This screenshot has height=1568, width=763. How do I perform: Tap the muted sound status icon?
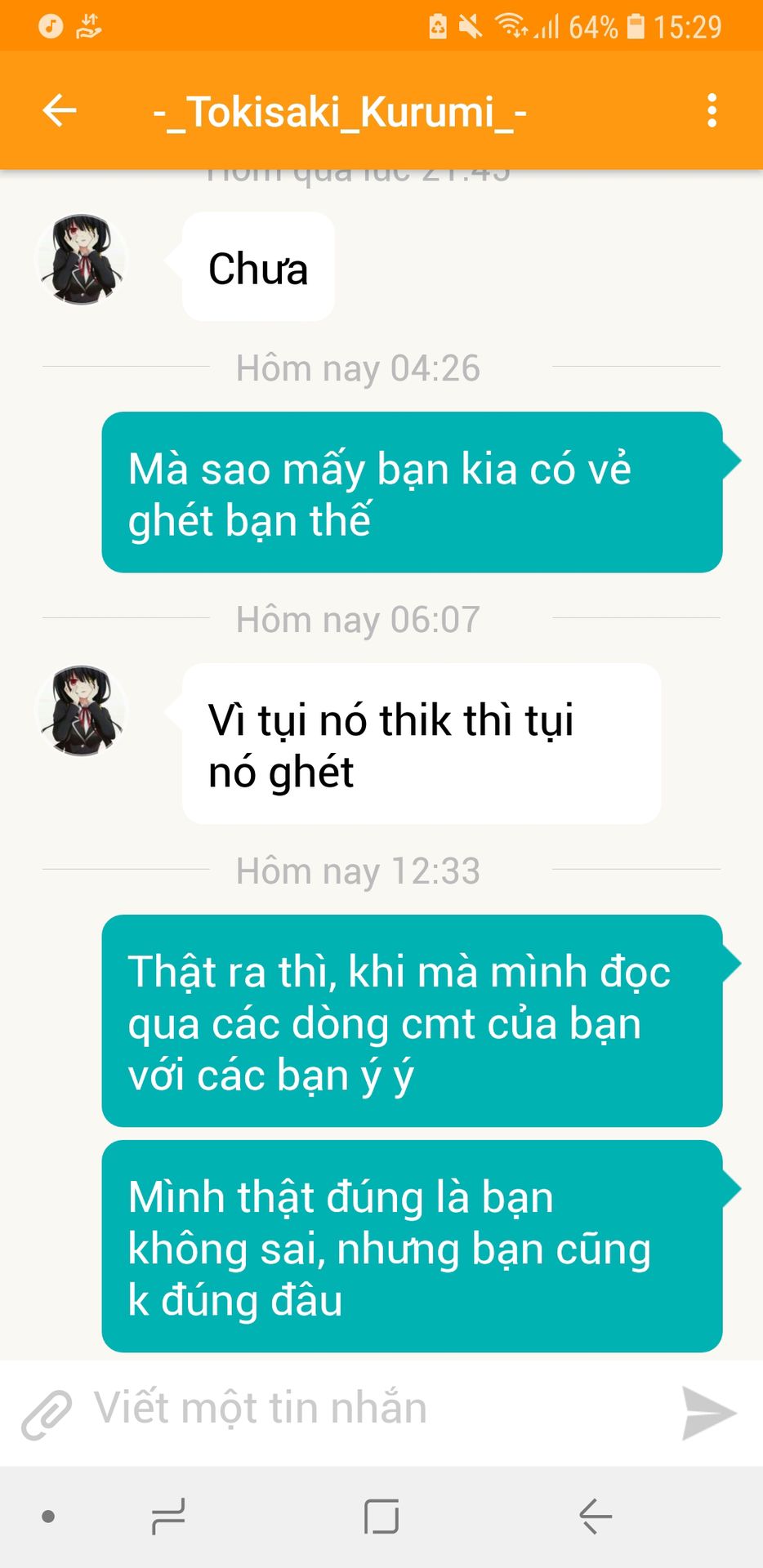[471, 26]
